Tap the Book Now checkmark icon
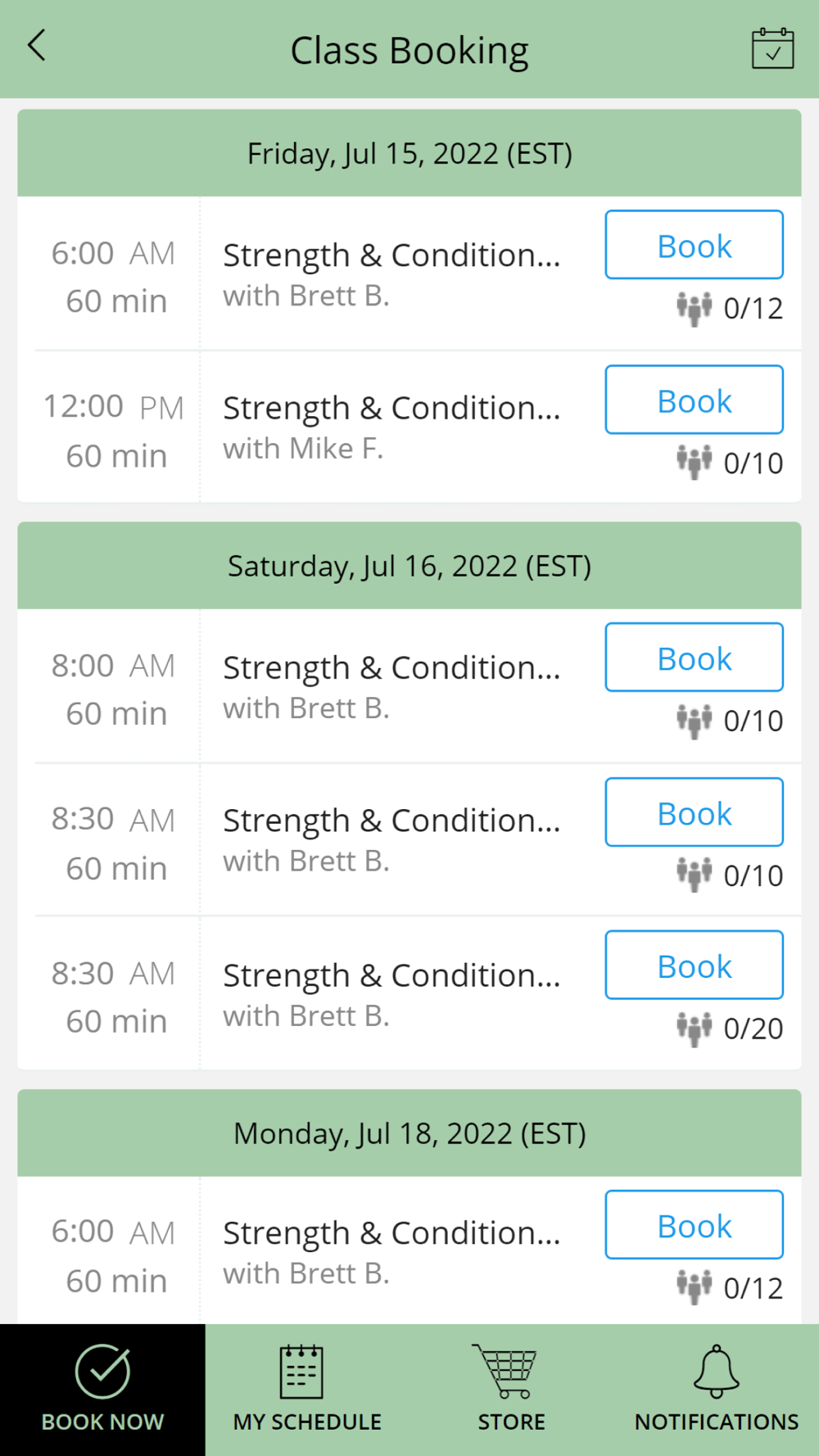The height and width of the screenshot is (1456, 819). pyautogui.click(x=102, y=1372)
